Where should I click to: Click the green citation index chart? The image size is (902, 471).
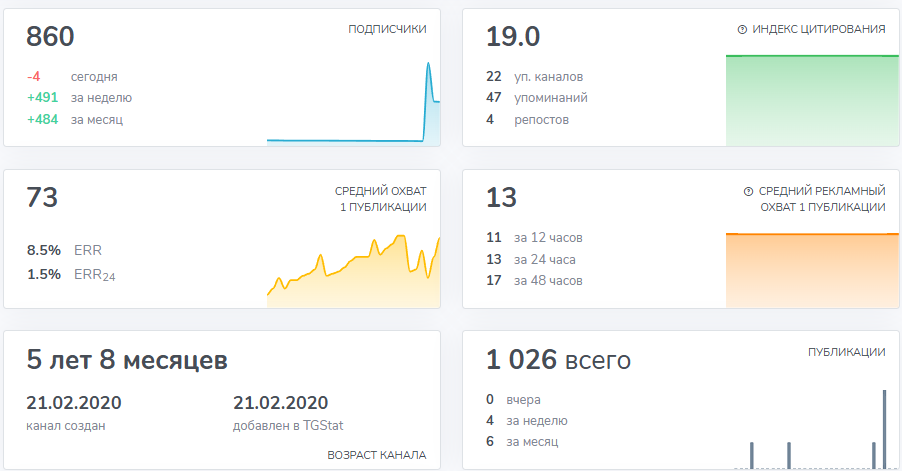812,100
